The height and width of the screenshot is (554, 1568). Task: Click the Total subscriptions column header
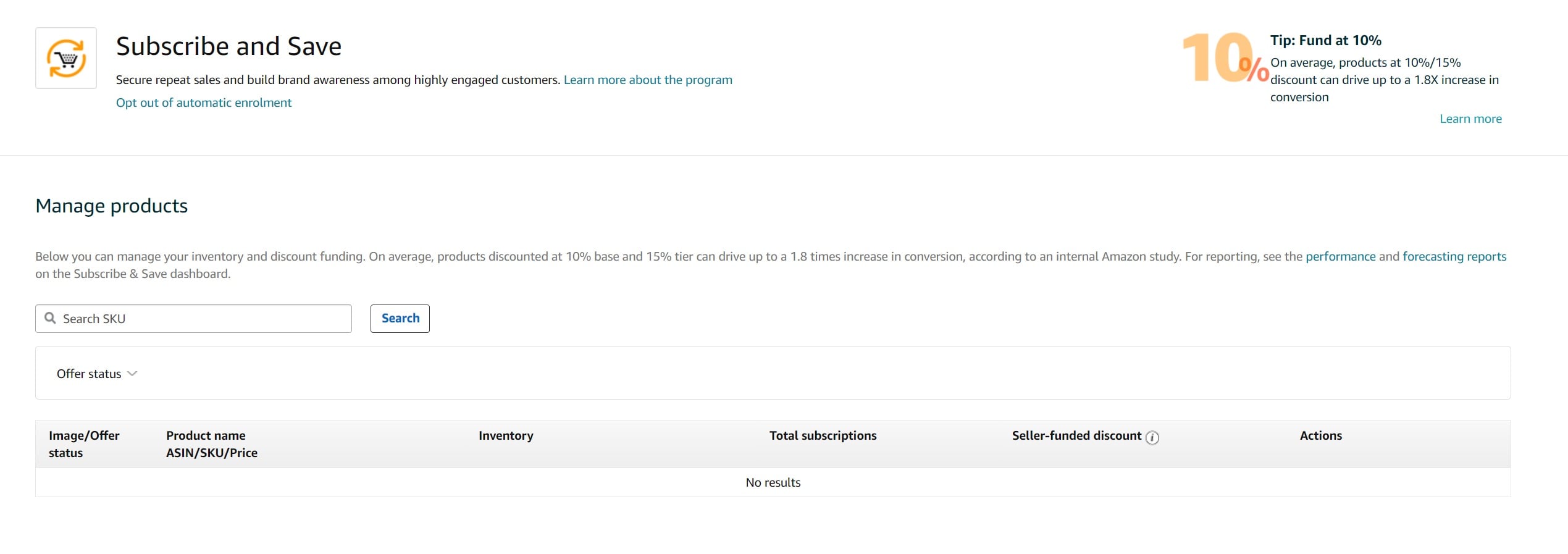pos(823,435)
